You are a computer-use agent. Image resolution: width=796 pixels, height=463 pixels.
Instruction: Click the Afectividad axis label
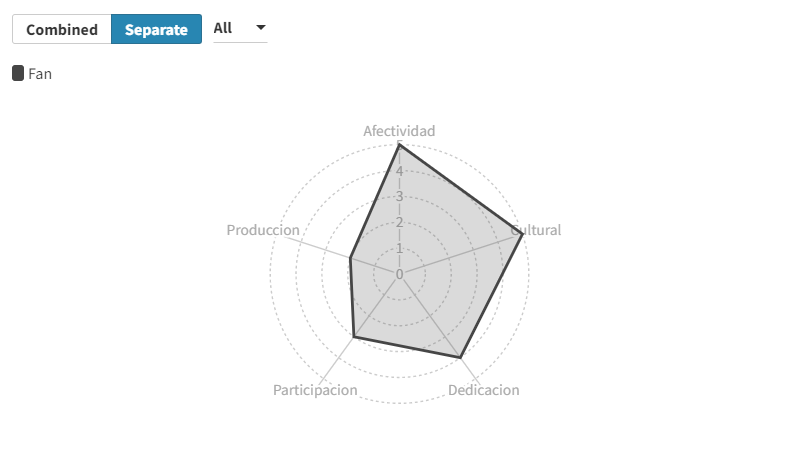pyautogui.click(x=399, y=131)
